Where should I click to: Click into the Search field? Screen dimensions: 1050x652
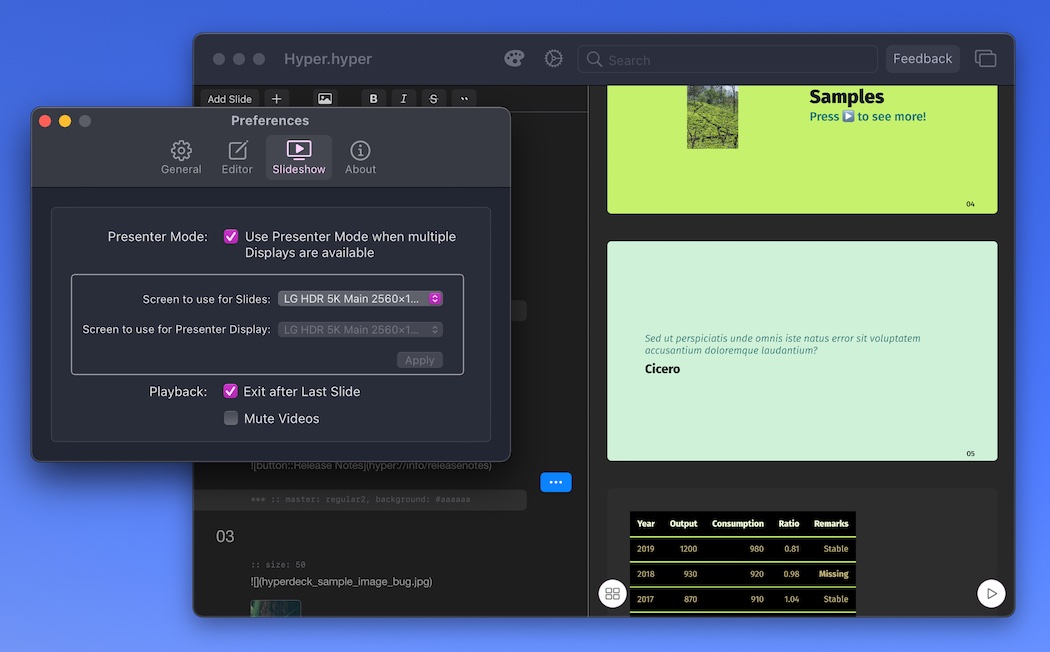pos(728,60)
